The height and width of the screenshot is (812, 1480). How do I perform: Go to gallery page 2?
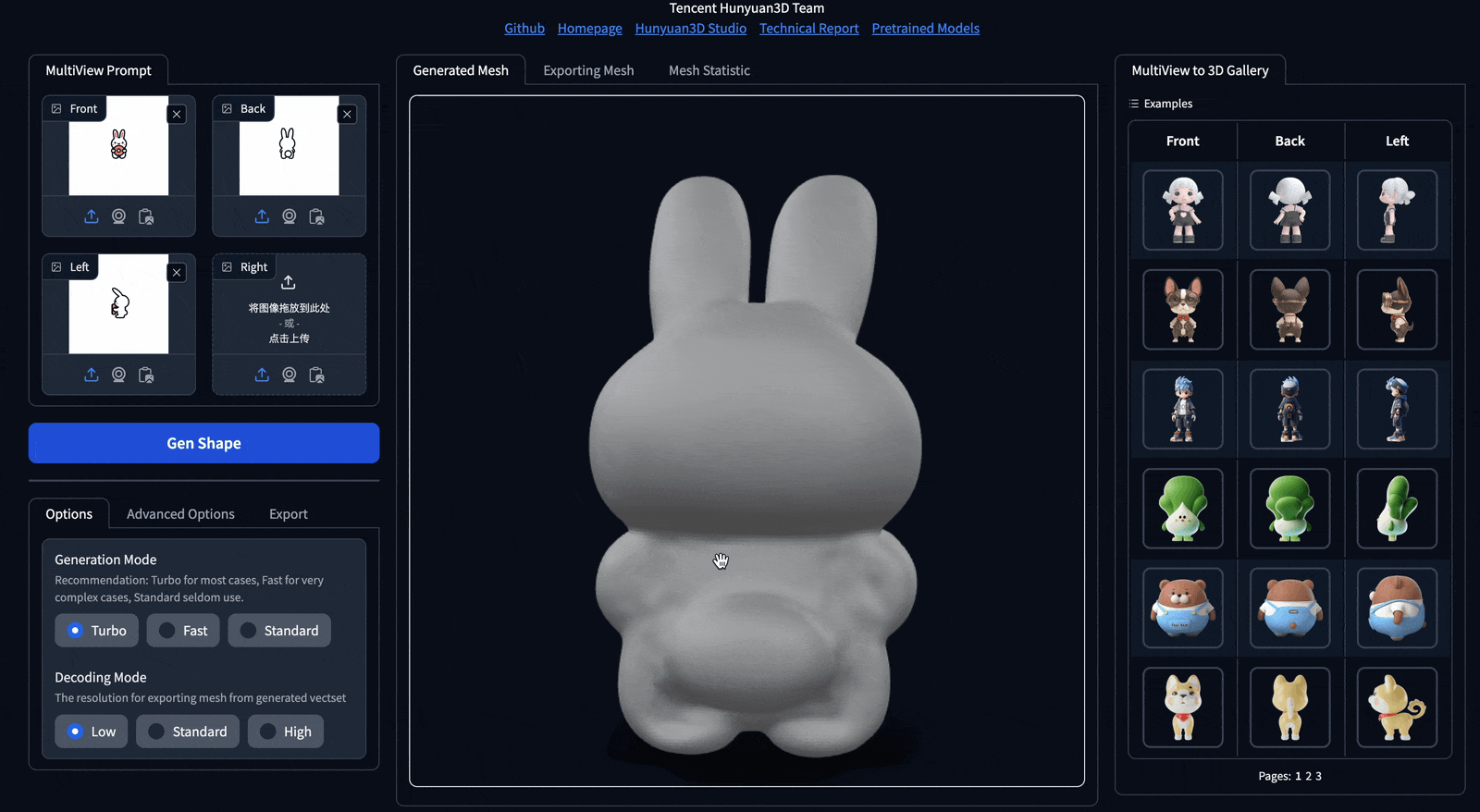pos(1308,777)
